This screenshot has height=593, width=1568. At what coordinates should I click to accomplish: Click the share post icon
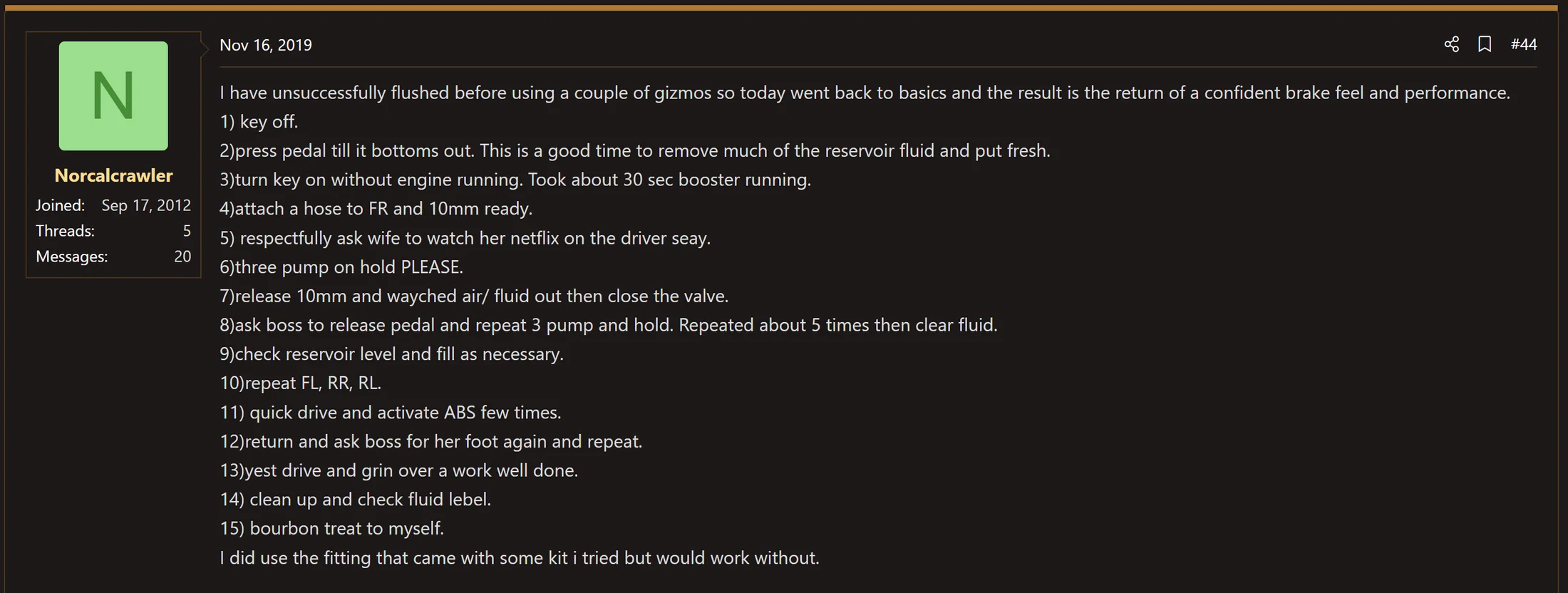point(1452,44)
